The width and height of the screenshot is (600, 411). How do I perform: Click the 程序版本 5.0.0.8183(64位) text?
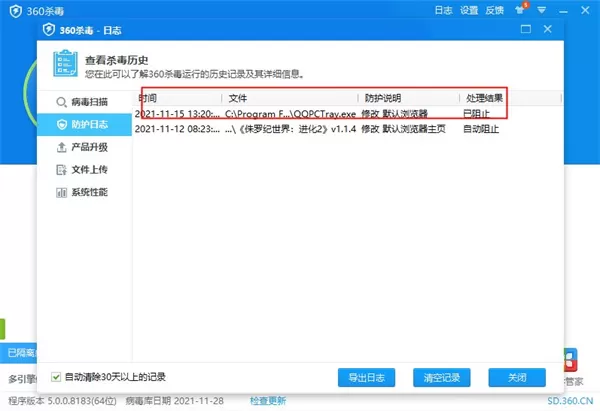coord(62,401)
